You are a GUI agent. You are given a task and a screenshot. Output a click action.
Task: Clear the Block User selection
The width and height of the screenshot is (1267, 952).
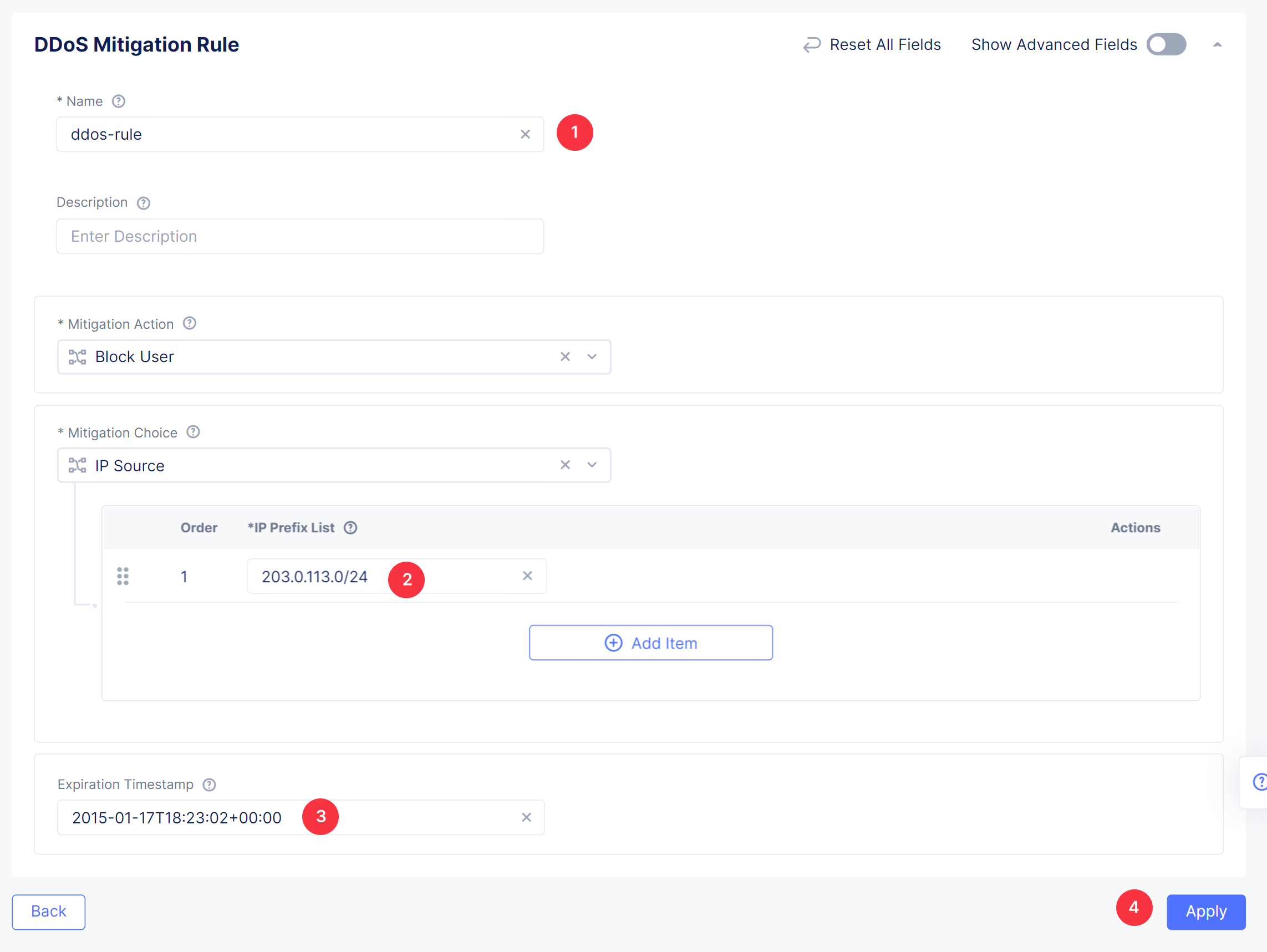[565, 357]
